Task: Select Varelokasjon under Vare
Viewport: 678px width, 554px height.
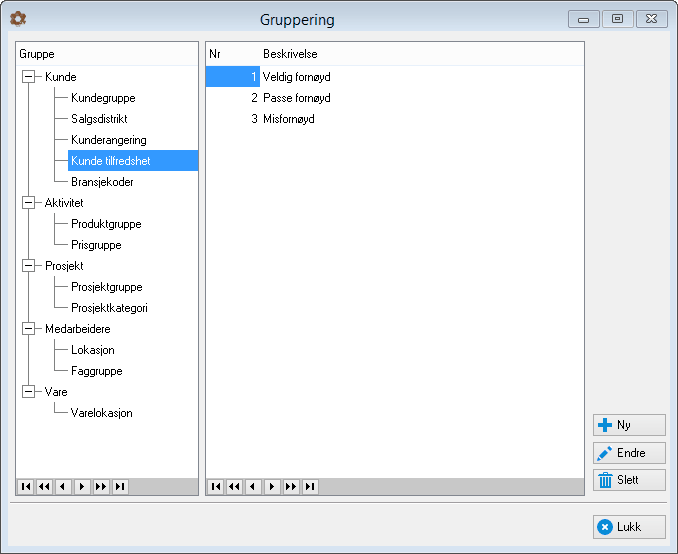Action: click(x=101, y=413)
